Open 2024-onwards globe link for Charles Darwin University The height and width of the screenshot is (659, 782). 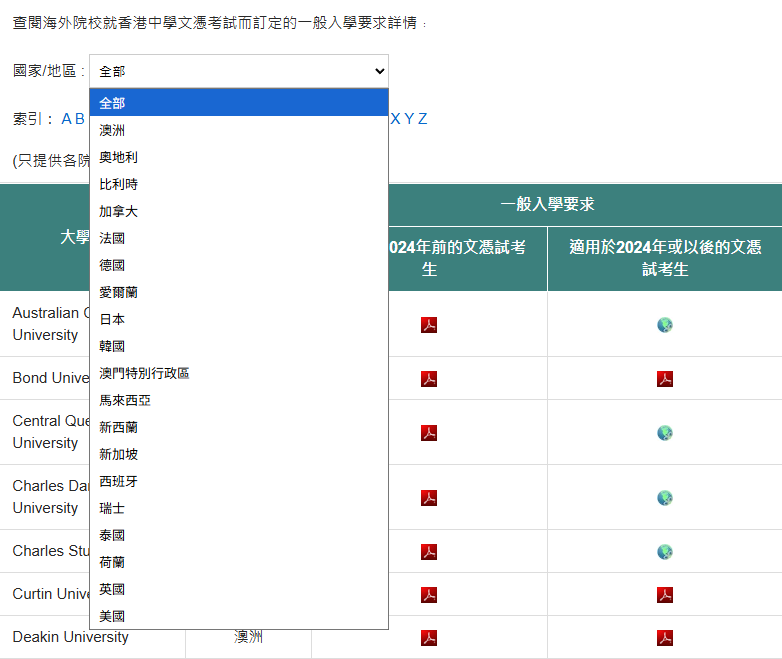tap(665, 497)
